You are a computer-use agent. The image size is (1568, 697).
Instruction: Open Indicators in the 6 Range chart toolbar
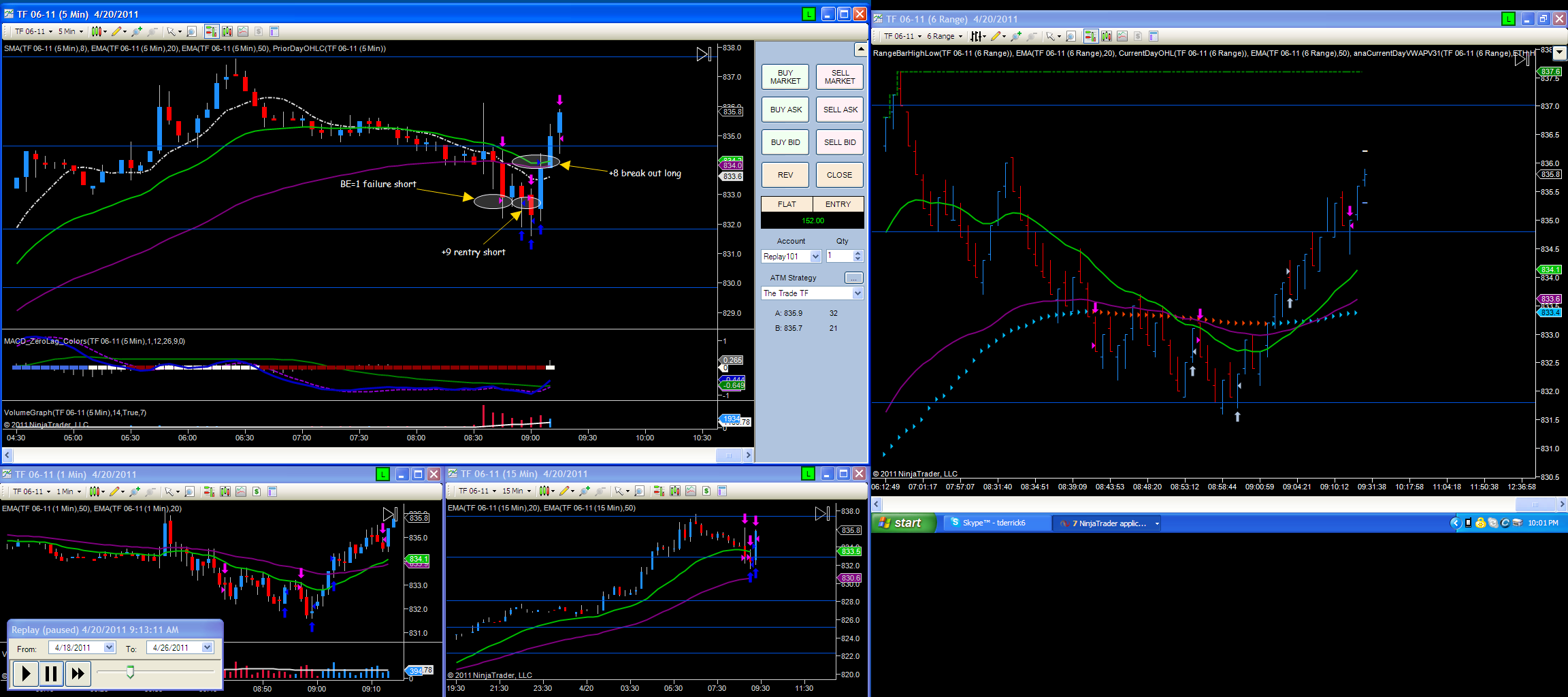coord(1122,36)
